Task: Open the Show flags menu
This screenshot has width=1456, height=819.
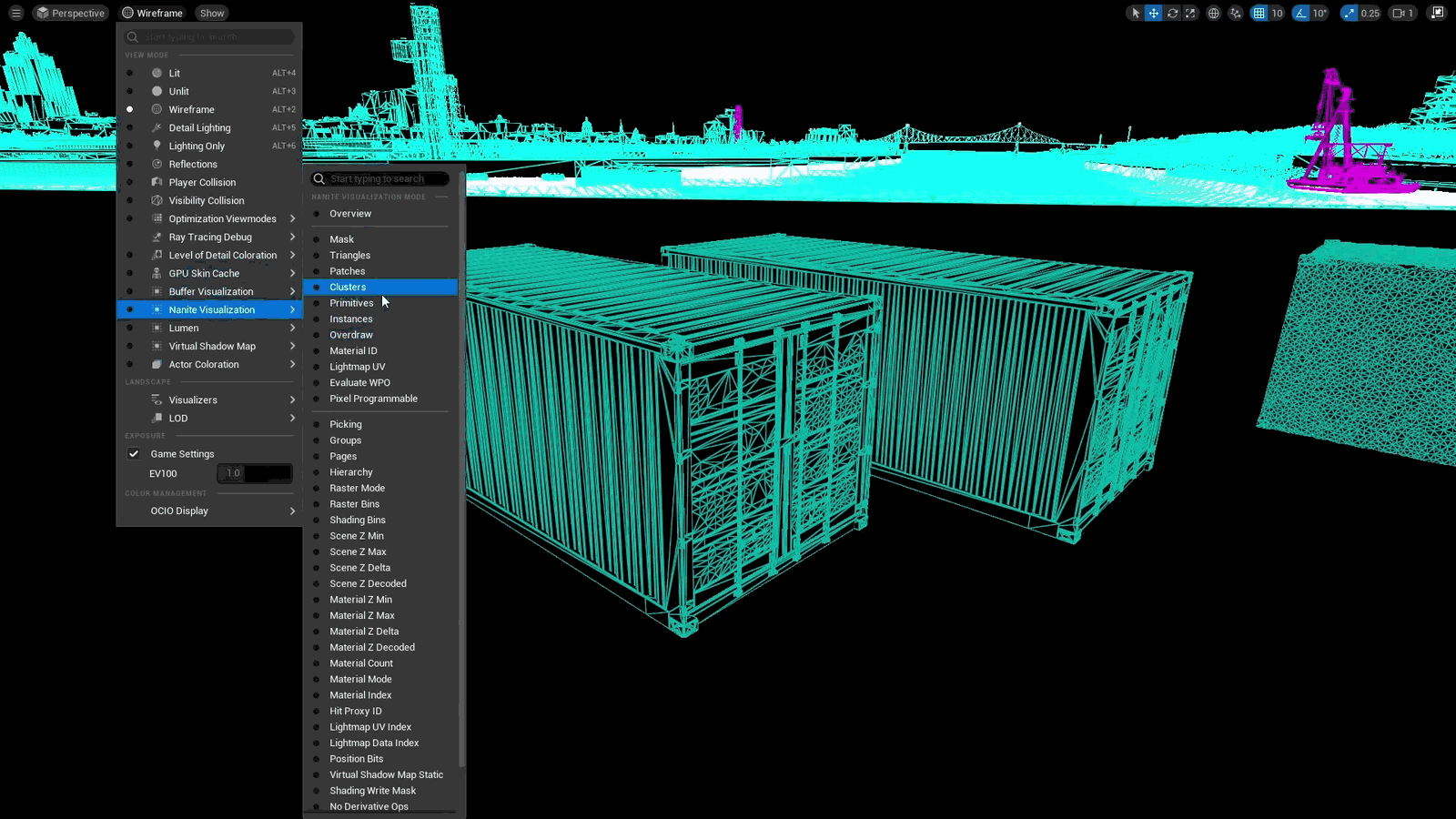Action: 212,13
